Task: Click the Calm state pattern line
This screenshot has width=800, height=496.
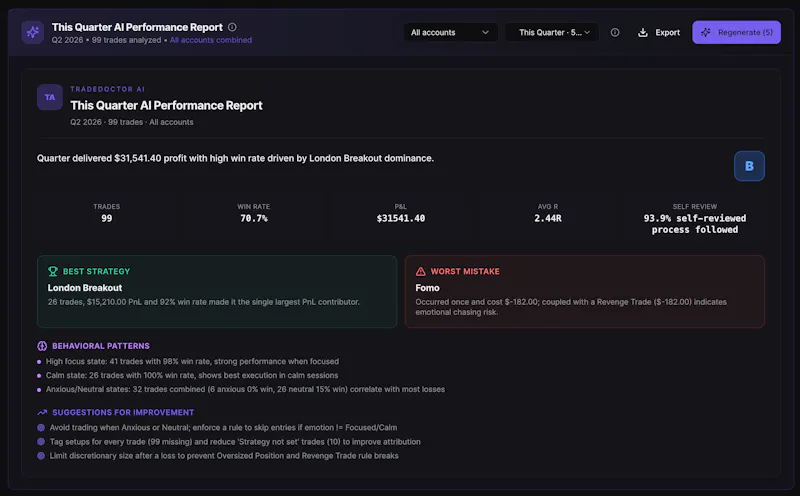Action: pyautogui.click(x=192, y=375)
